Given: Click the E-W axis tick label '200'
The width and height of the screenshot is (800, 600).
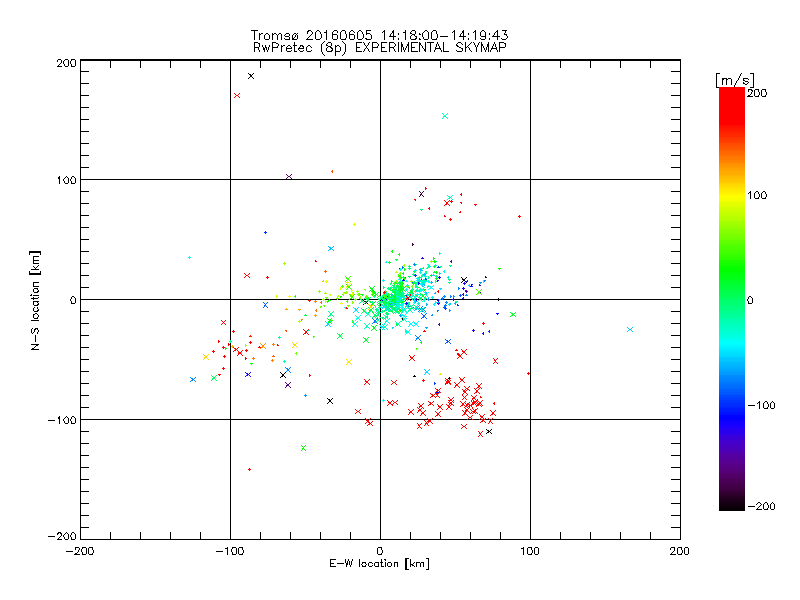Looking at the screenshot, I should pos(680,551).
